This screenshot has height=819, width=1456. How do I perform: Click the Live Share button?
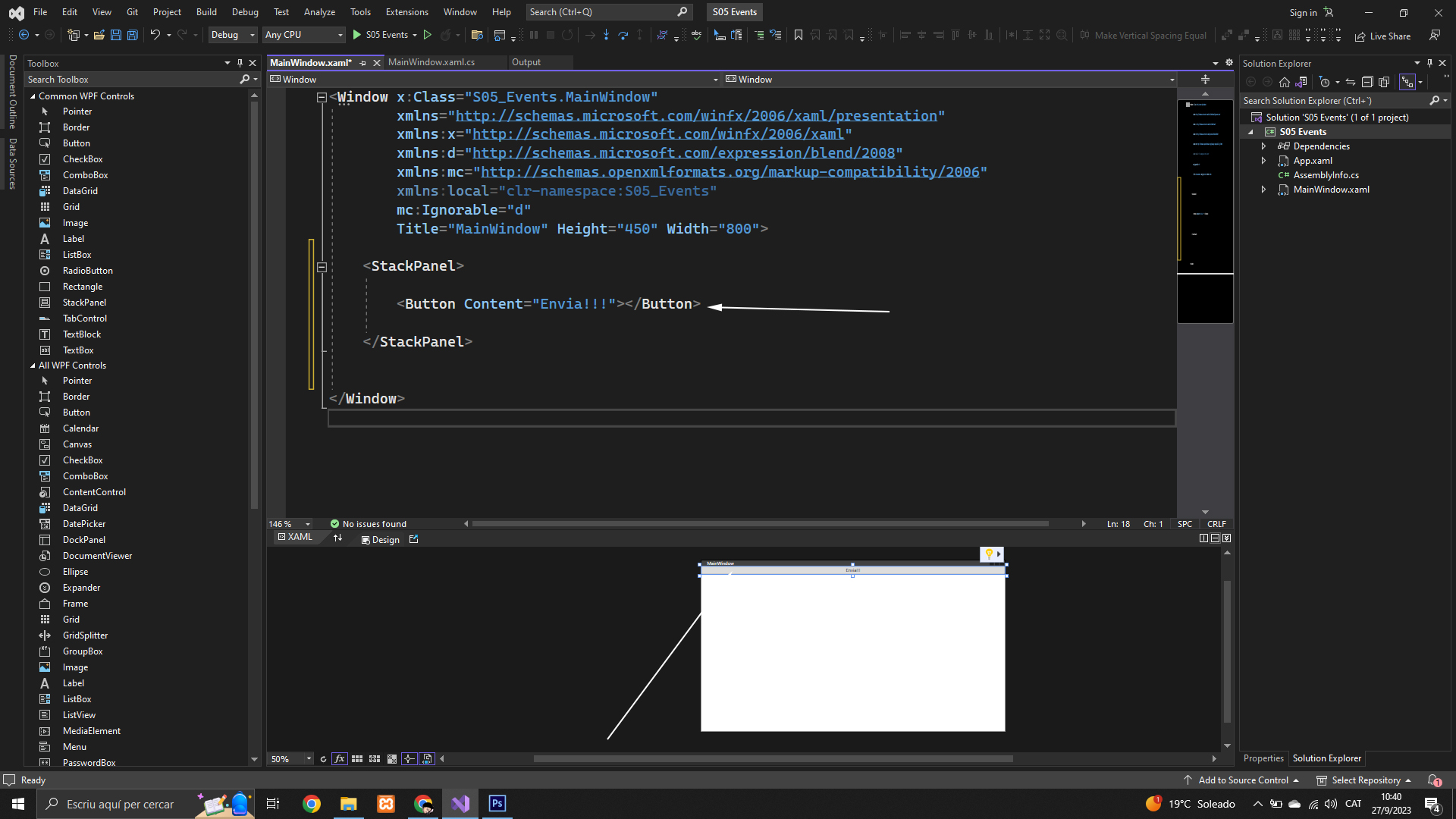pyautogui.click(x=1383, y=36)
